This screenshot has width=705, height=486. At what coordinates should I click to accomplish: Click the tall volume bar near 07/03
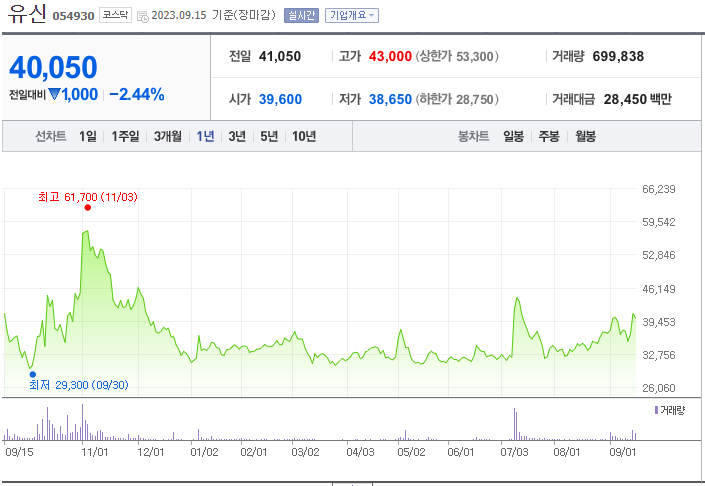point(514,424)
